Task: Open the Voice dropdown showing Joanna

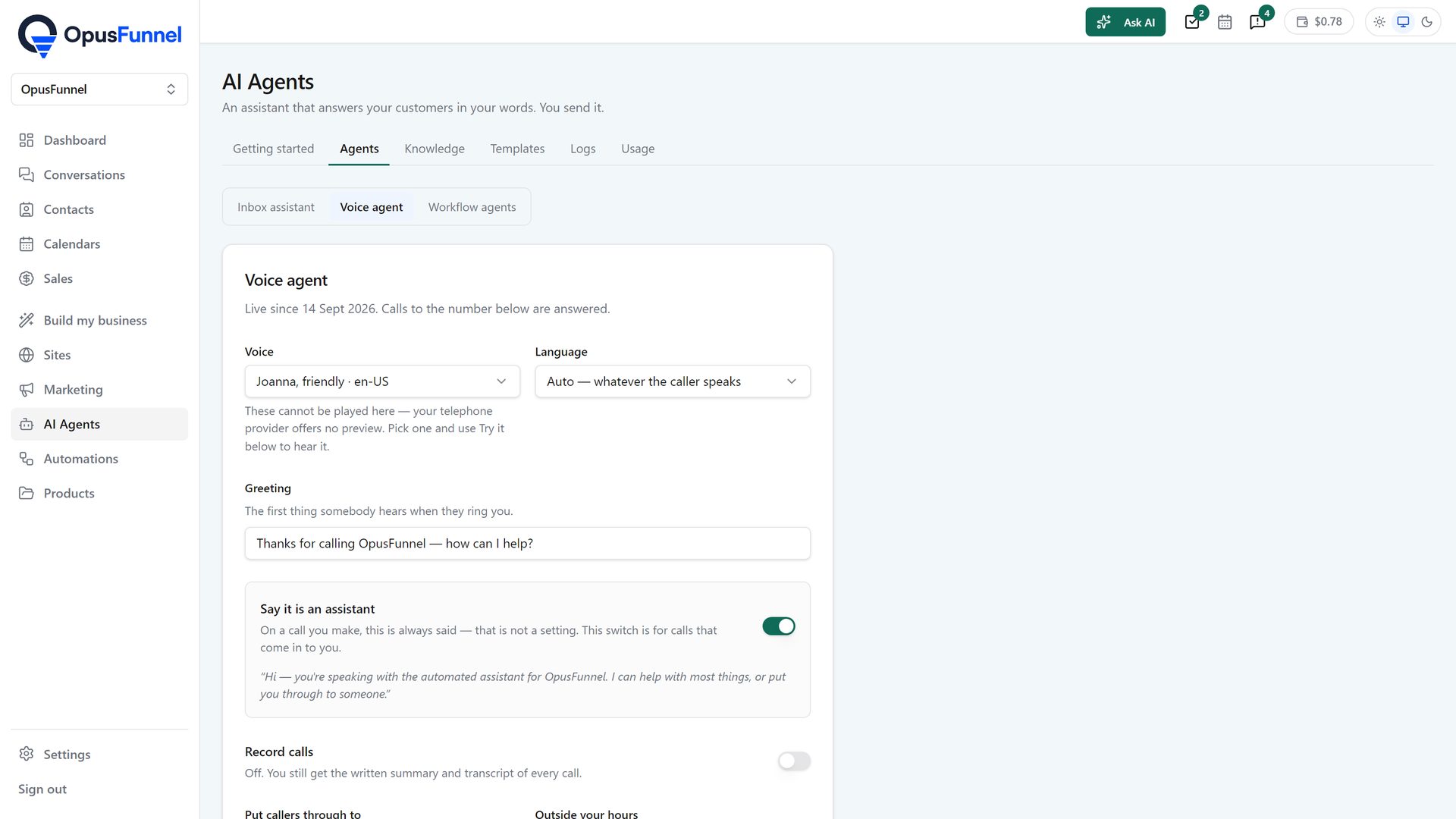Action: pyautogui.click(x=382, y=381)
